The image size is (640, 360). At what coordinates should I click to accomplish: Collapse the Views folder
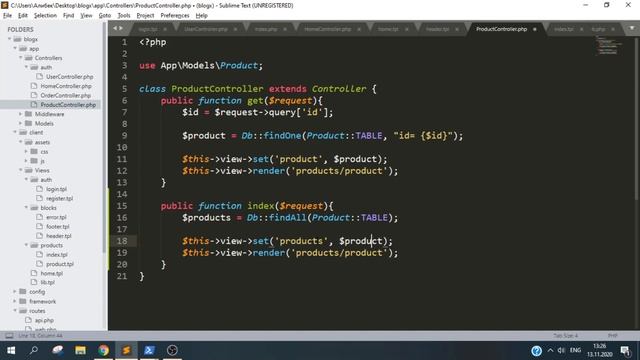21,170
